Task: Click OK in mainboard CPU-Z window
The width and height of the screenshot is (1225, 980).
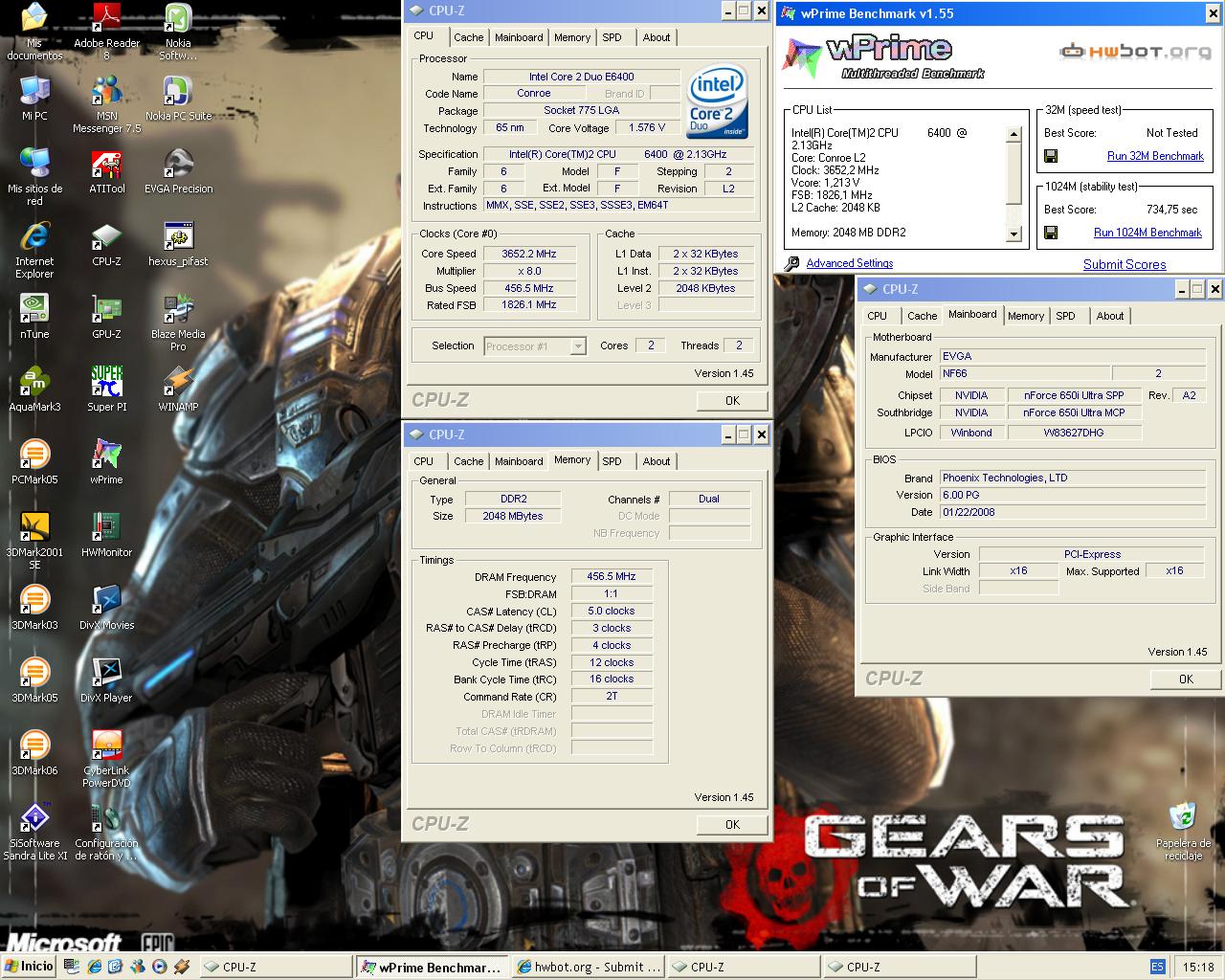Action: pos(1186,679)
